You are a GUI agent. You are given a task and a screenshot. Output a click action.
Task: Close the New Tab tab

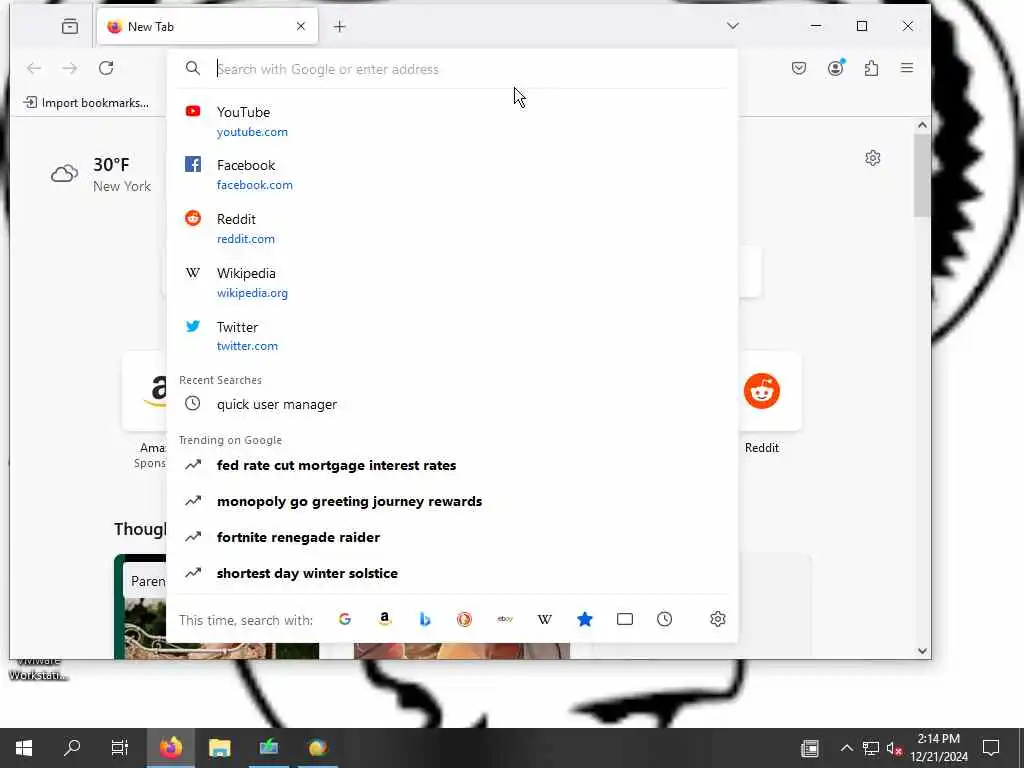pyautogui.click(x=301, y=26)
